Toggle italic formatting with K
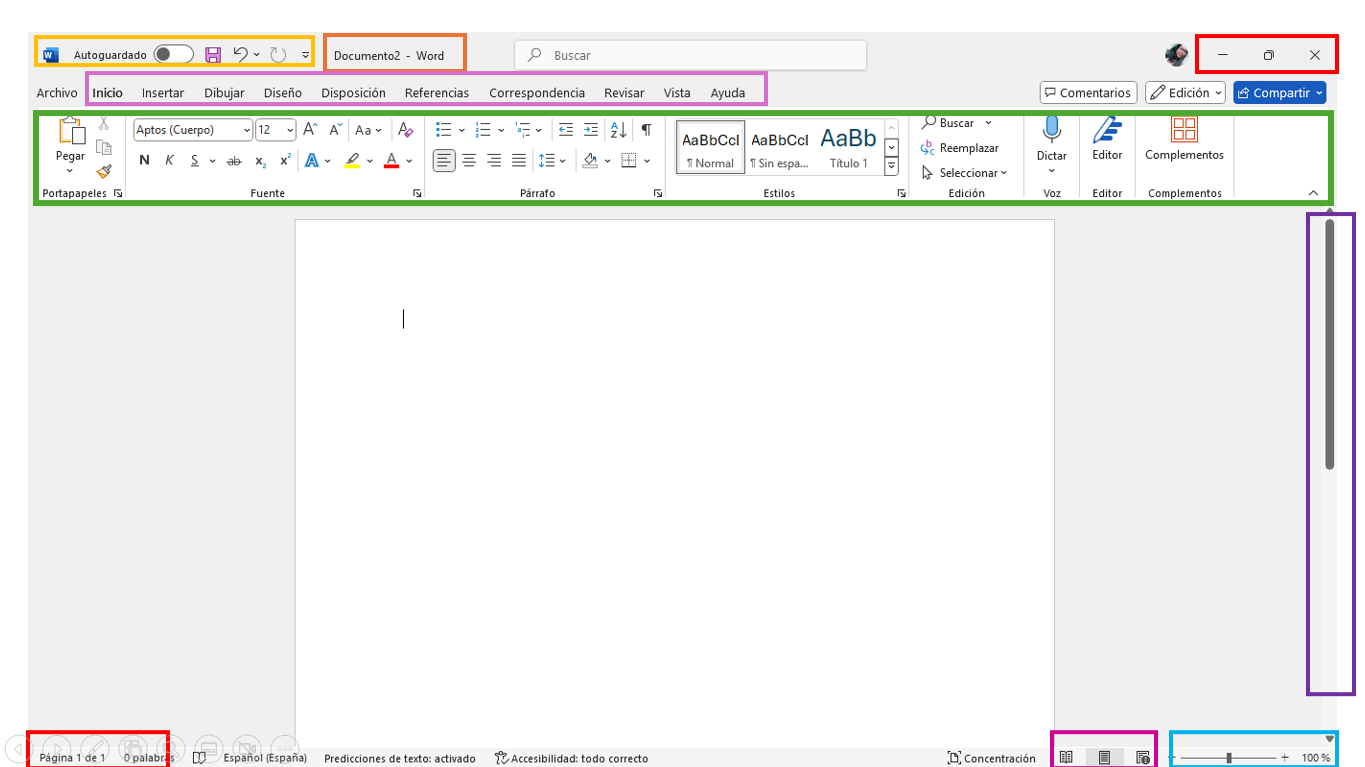This screenshot has width=1365, height=767. point(169,160)
